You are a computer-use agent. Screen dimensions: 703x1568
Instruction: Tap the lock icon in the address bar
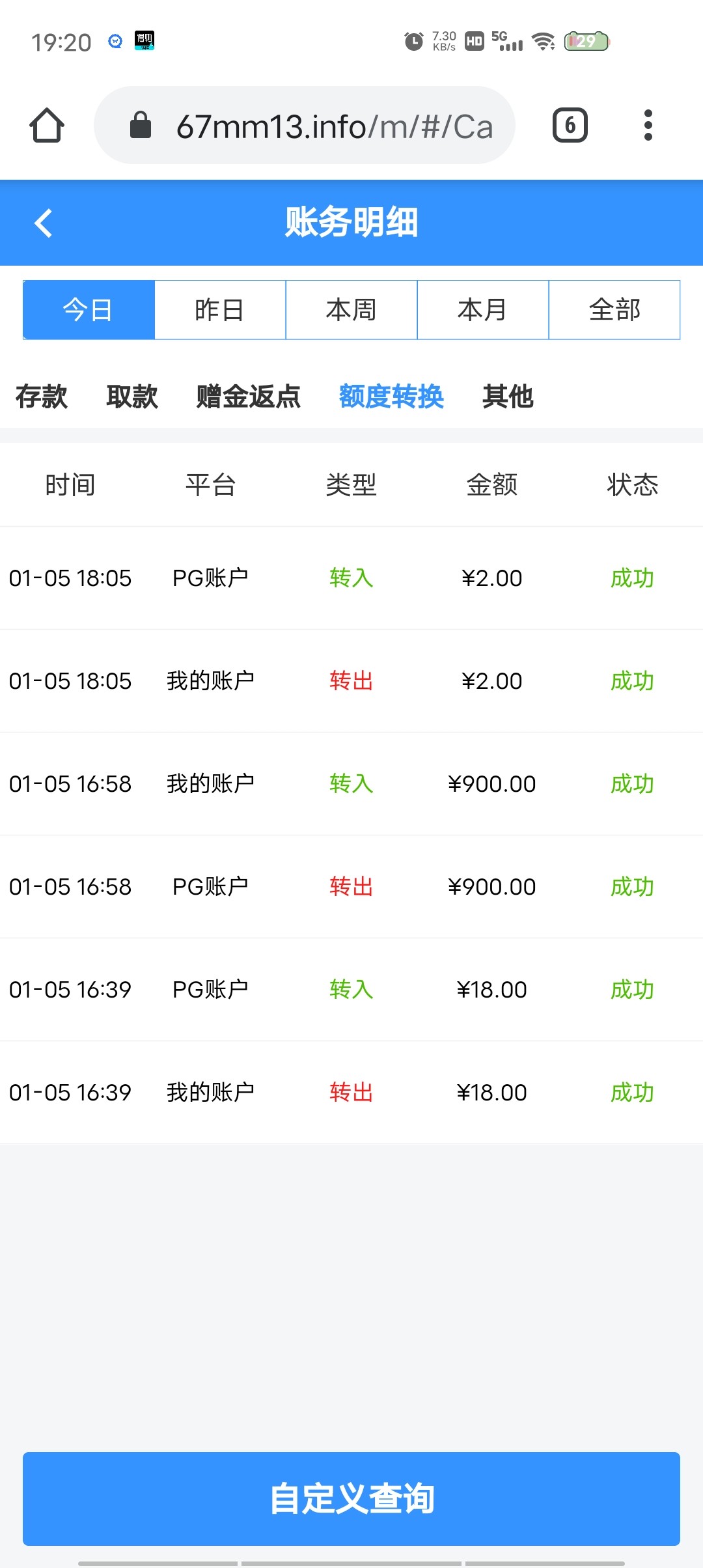(141, 125)
